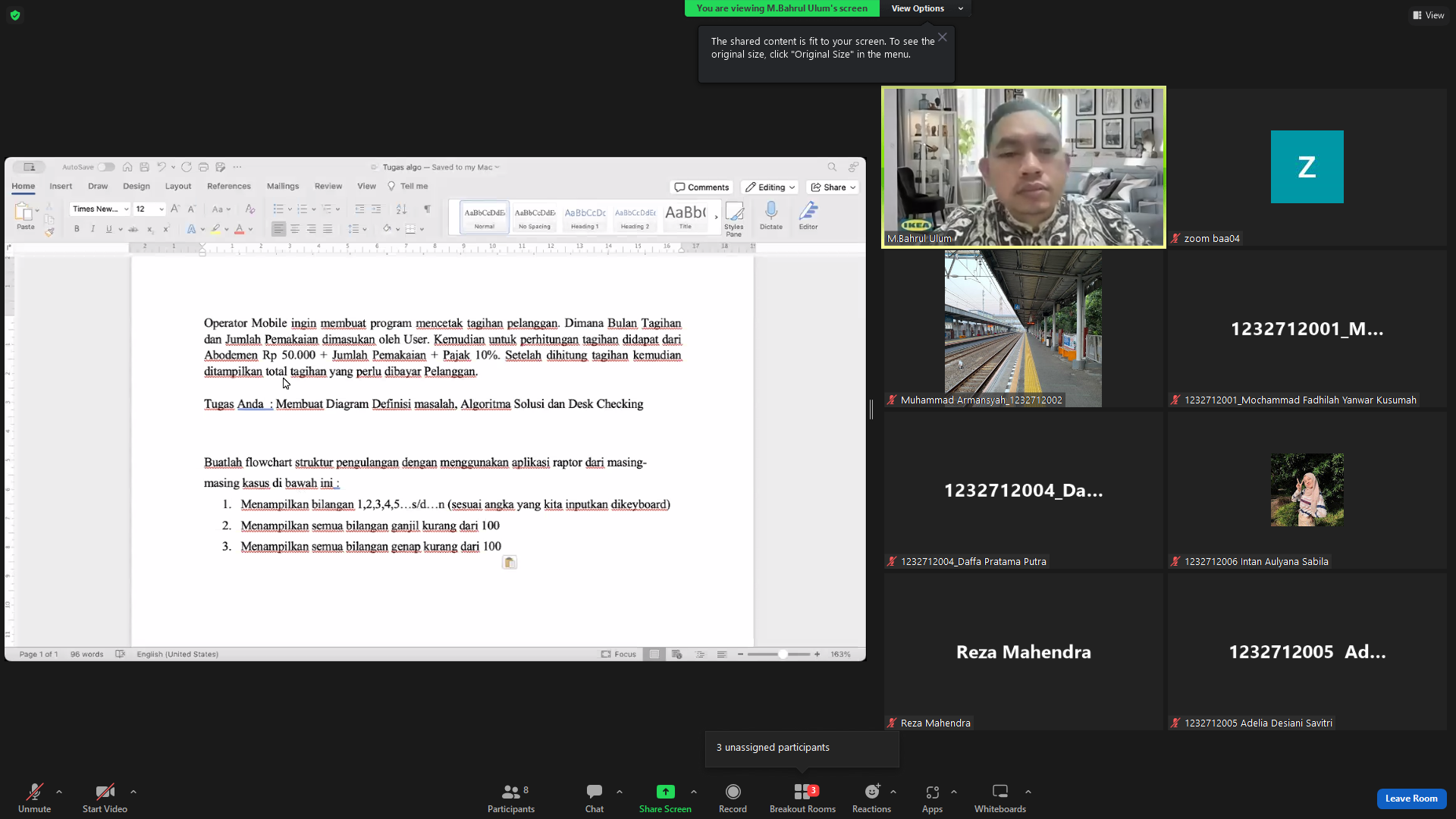Open the Reactions menu
1456x819 pixels.
click(x=871, y=798)
